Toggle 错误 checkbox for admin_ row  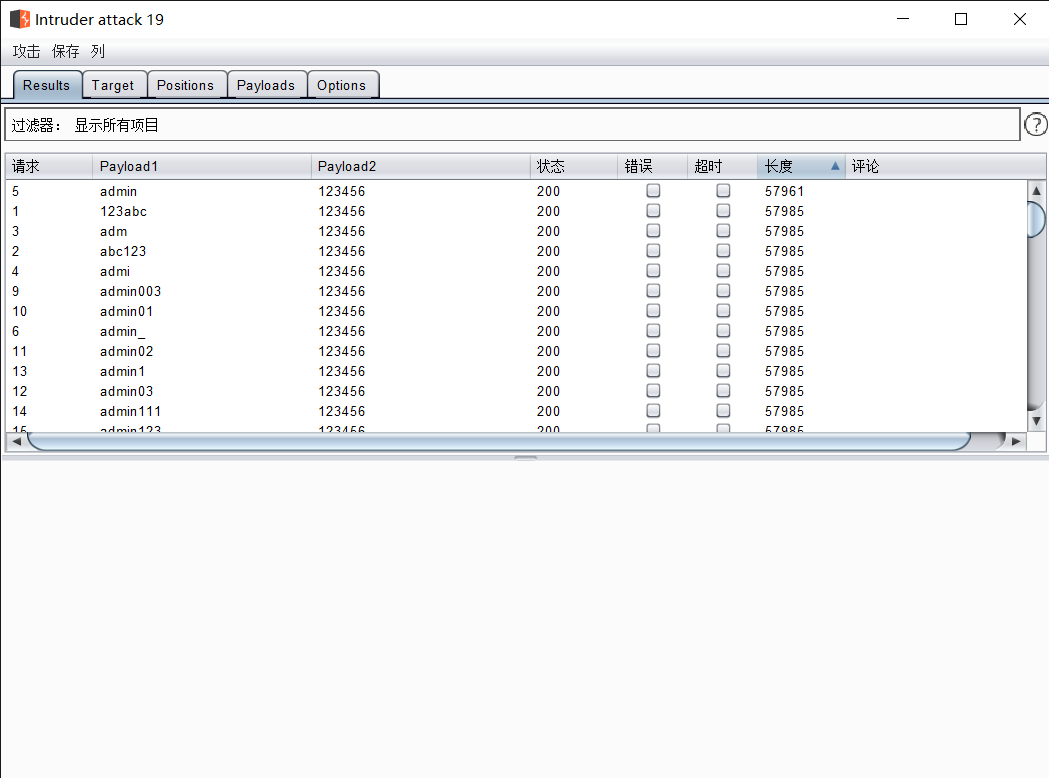tap(653, 330)
